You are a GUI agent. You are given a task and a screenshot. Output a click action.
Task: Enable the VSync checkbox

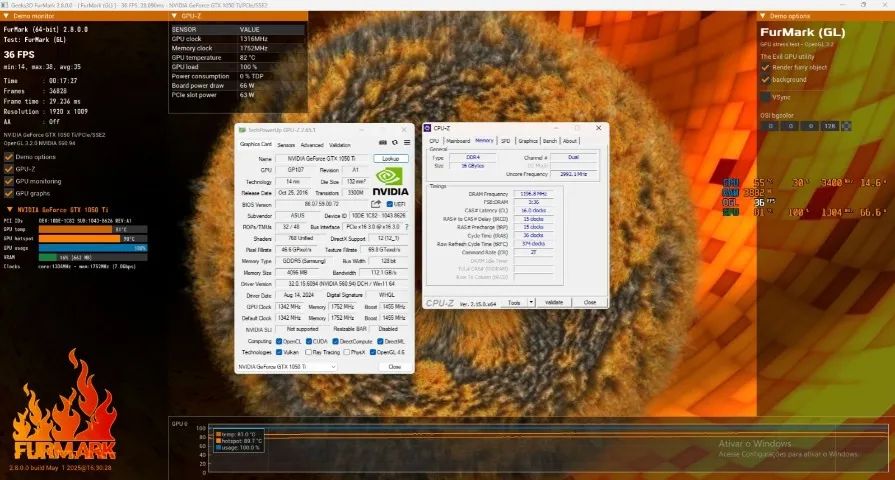coord(765,98)
